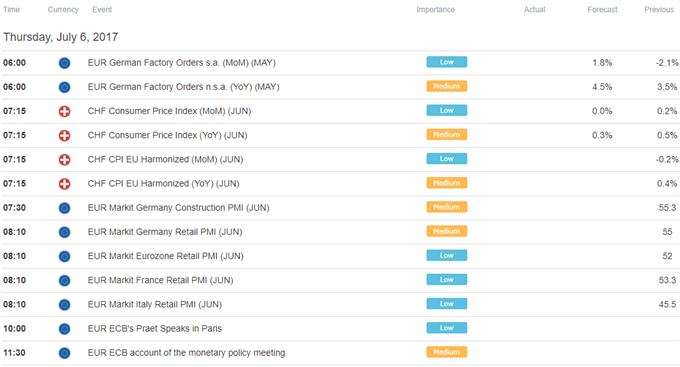This screenshot has height=367, width=680.
Task: Select the Swiss flag icon next to CHF CPI EU Harmonized (YoY)
Action: 64,184
